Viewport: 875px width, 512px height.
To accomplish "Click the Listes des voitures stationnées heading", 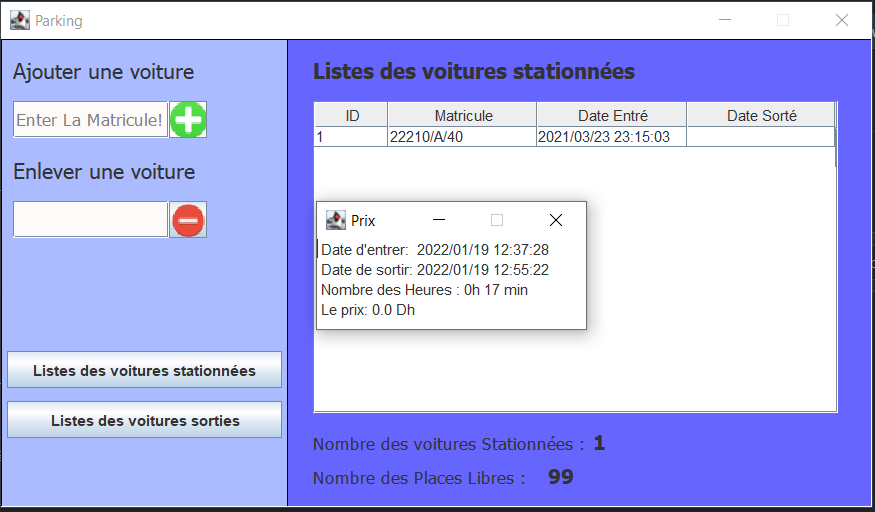I will click(x=474, y=71).
